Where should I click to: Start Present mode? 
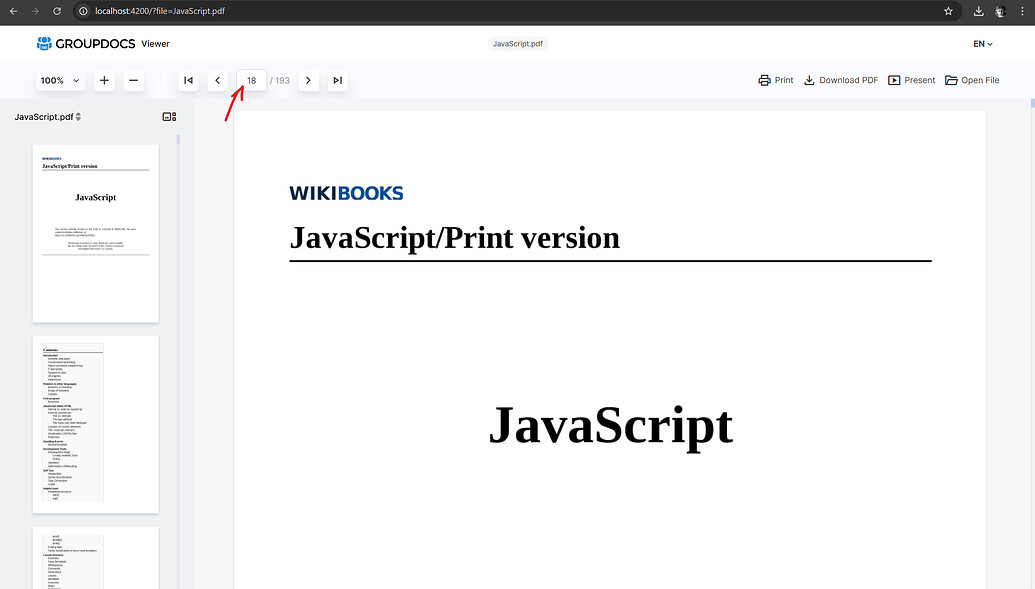pyautogui.click(x=911, y=80)
